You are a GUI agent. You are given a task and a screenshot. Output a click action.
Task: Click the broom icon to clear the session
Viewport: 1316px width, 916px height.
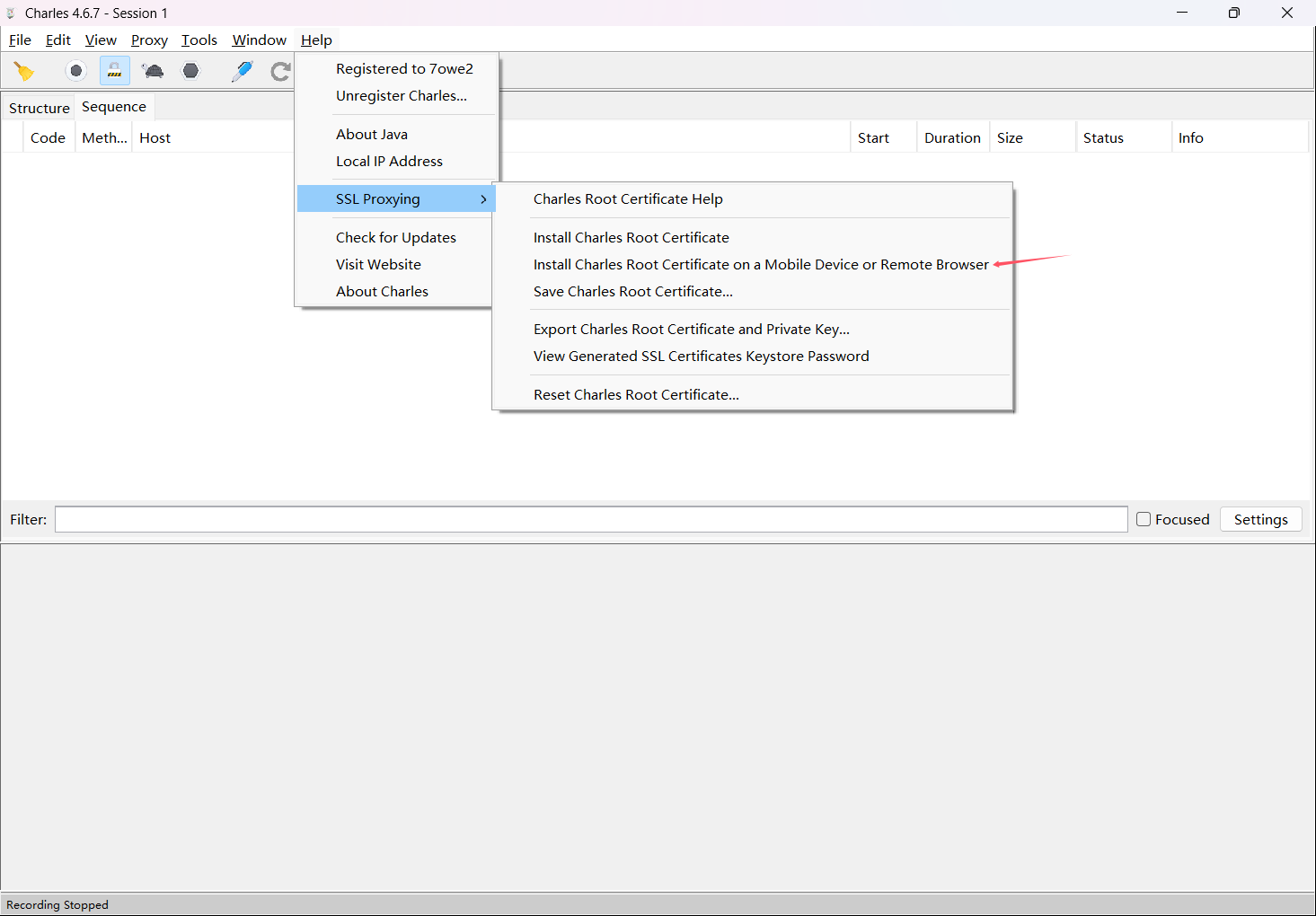point(24,71)
